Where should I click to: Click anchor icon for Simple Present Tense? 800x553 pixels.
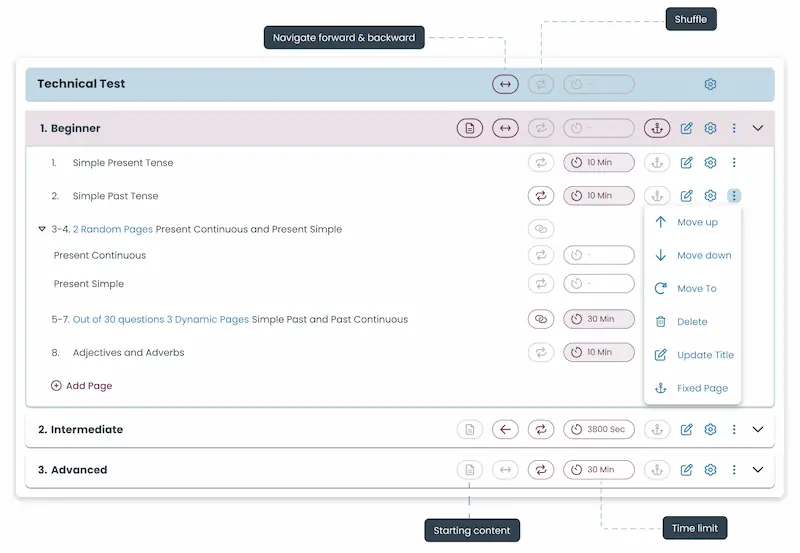pos(657,162)
